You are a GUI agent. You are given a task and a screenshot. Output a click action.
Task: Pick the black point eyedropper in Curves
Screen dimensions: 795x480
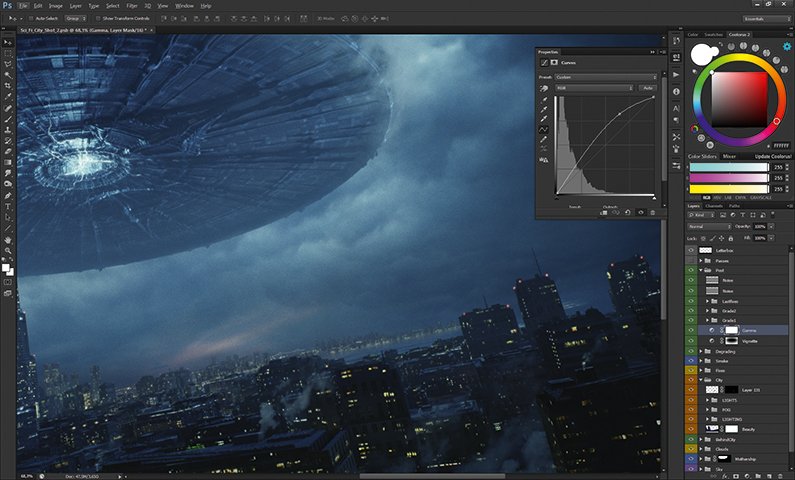pos(544,100)
